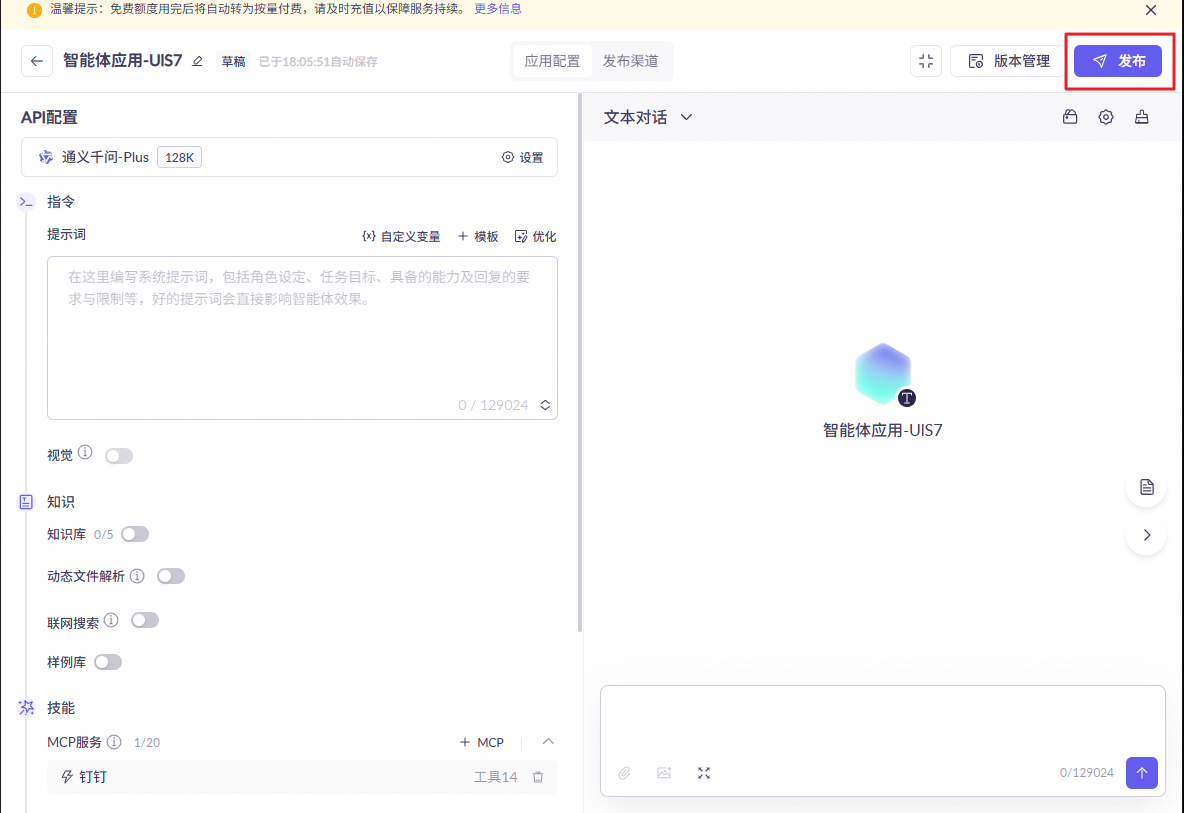Show info tooltip for 视觉

[x=85, y=452]
